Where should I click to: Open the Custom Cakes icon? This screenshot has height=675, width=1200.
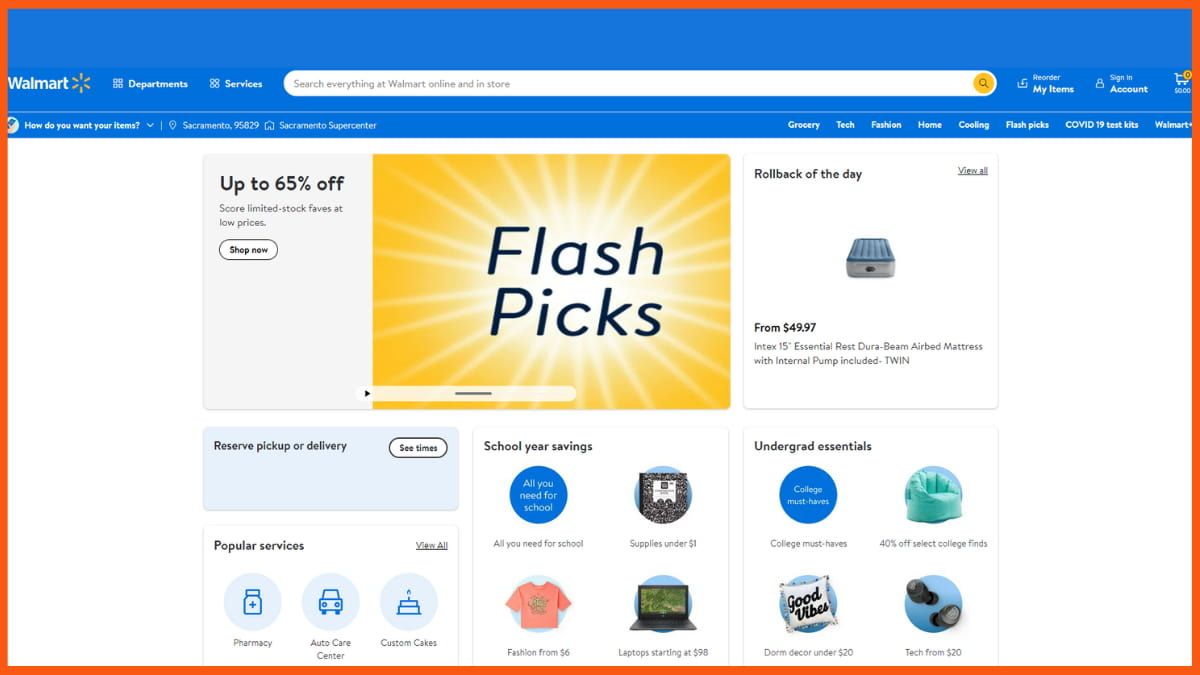pyautogui.click(x=408, y=601)
